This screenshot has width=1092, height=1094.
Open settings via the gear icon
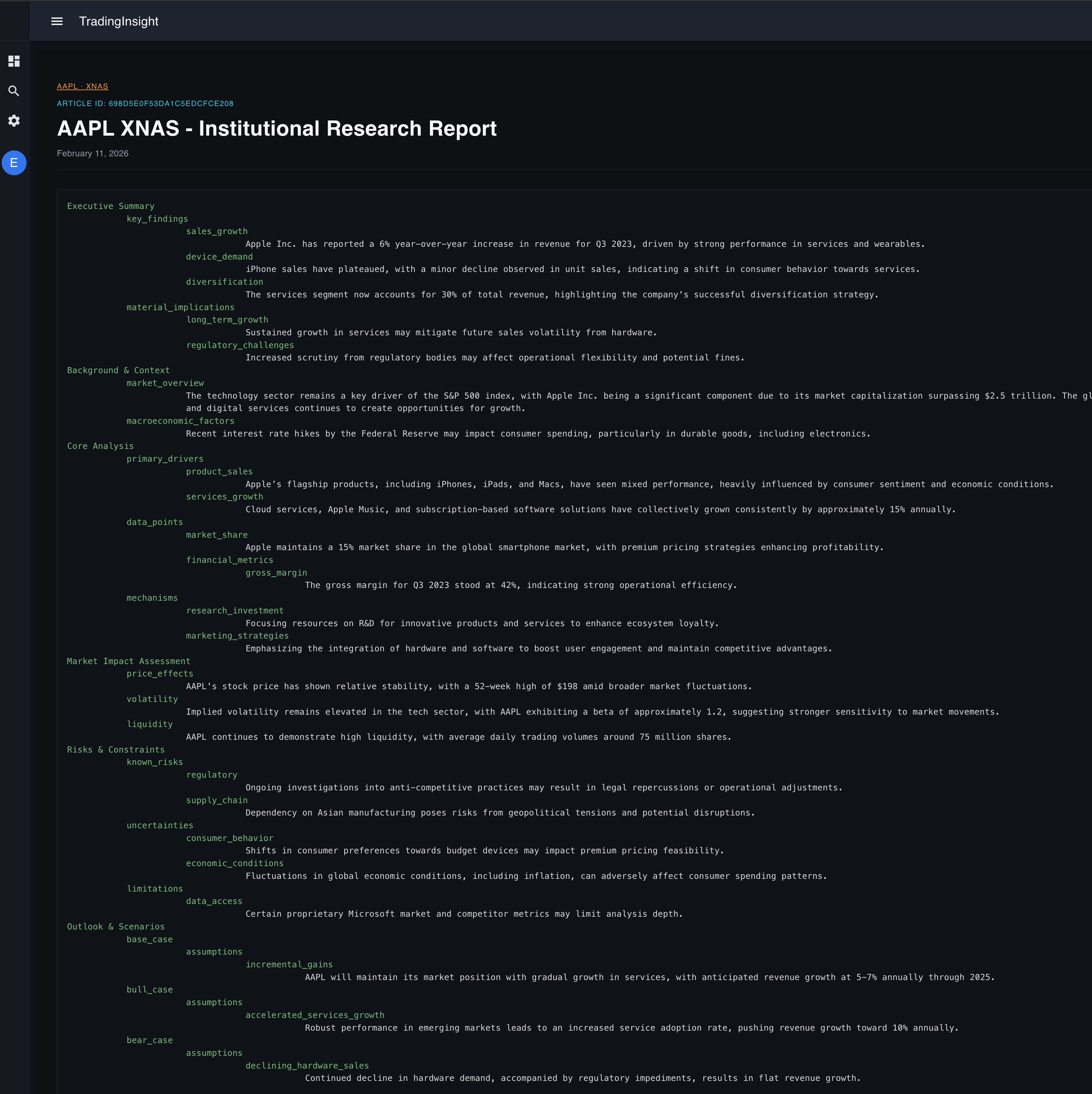14,121
